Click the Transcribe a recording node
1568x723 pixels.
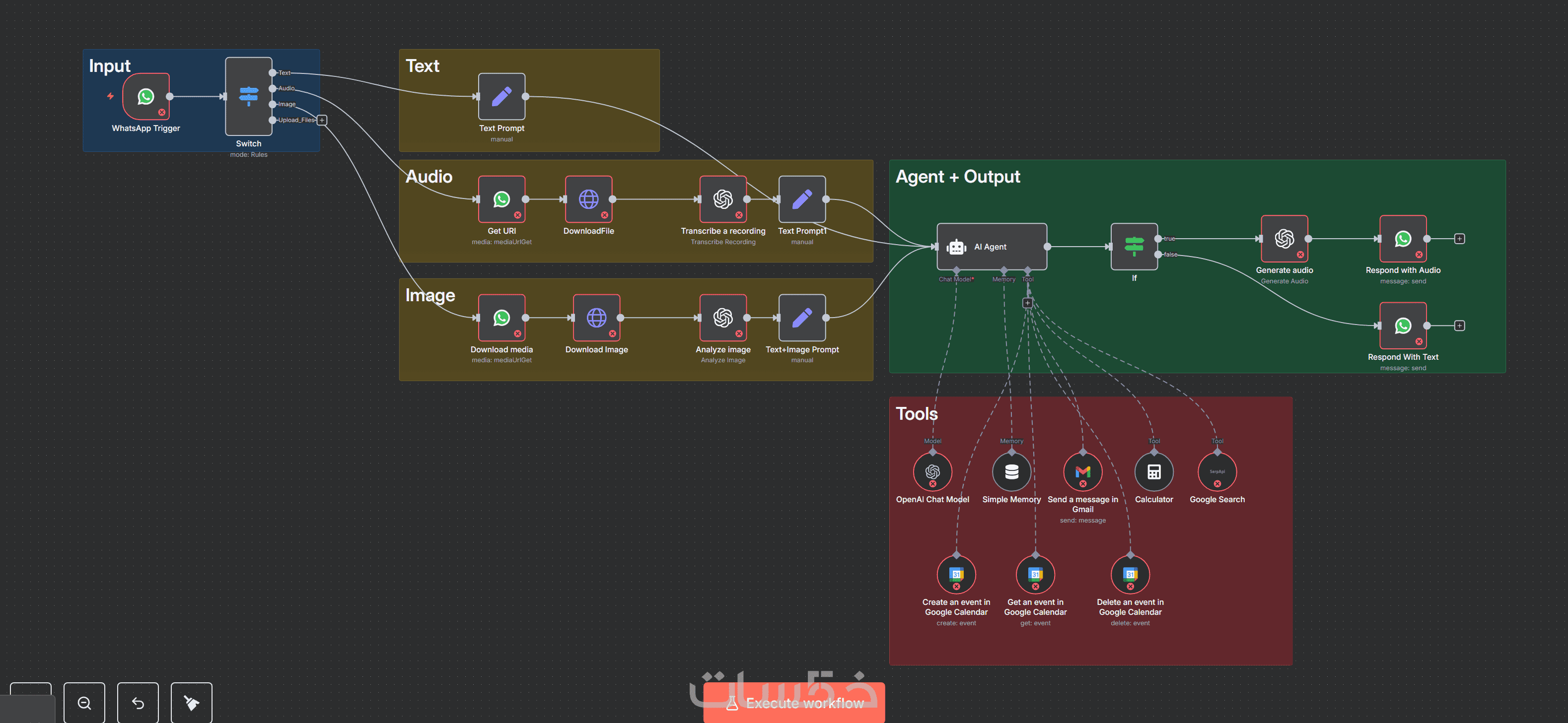click(722, 199)
